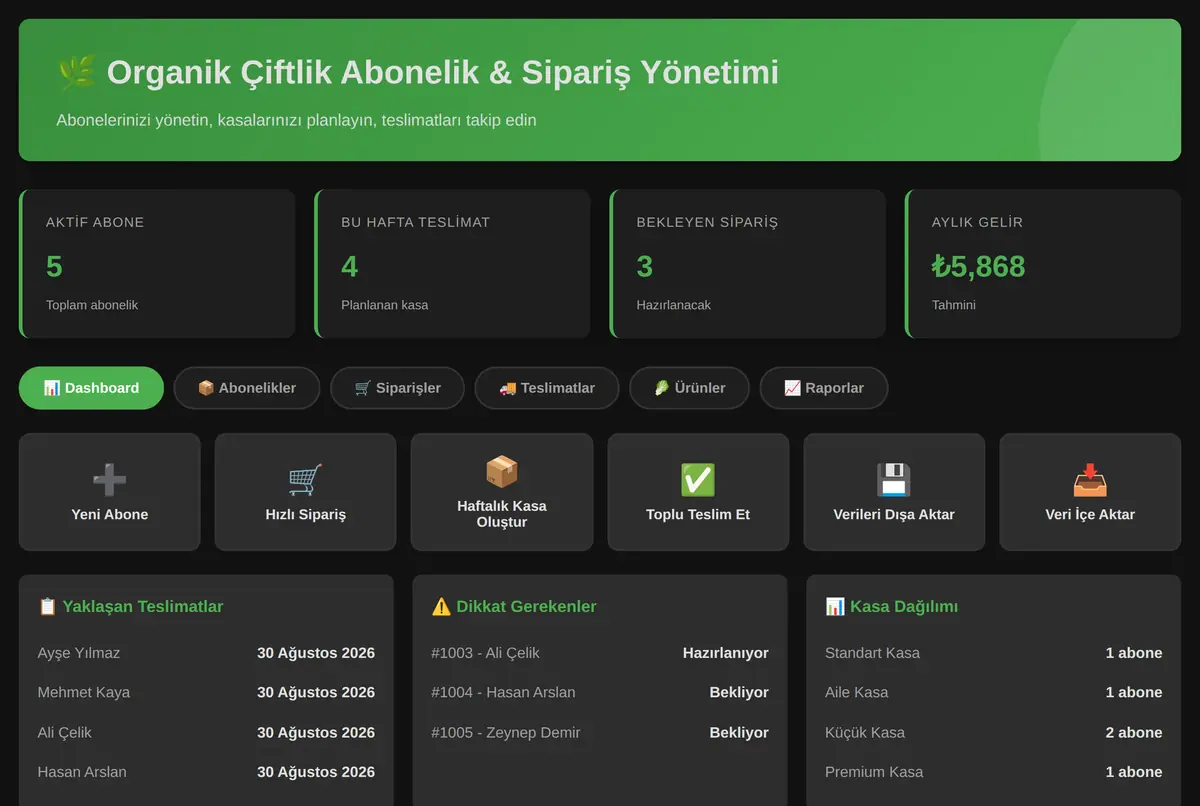Click the inbox tray icon above Veri İçe Aktar
1200x806 pixels.
tap(1090, 481)
